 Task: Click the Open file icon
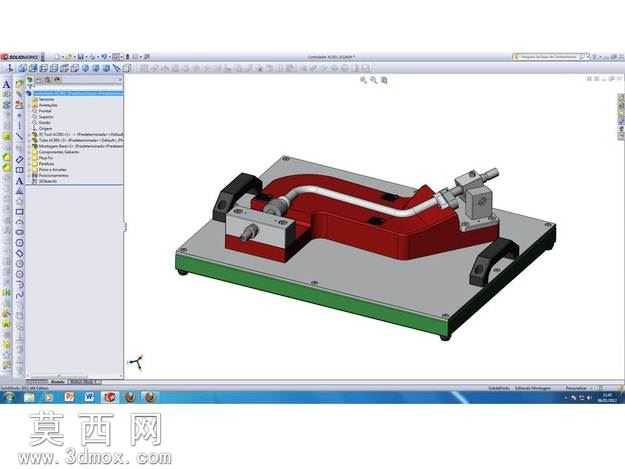click(69, 57)
